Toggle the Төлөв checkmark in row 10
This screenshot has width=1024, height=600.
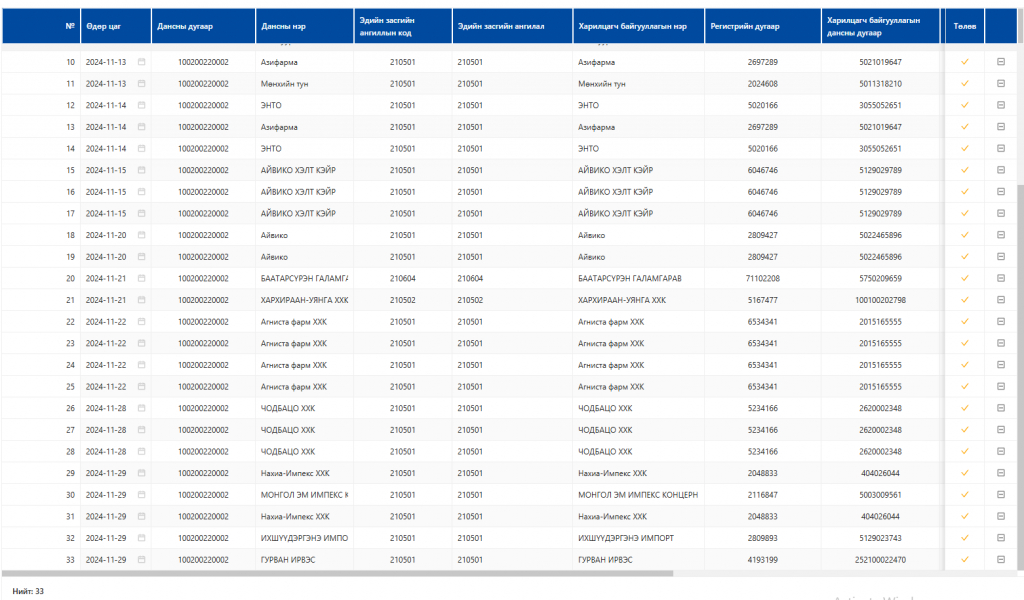pyautogui.click(x=965, y=62)
